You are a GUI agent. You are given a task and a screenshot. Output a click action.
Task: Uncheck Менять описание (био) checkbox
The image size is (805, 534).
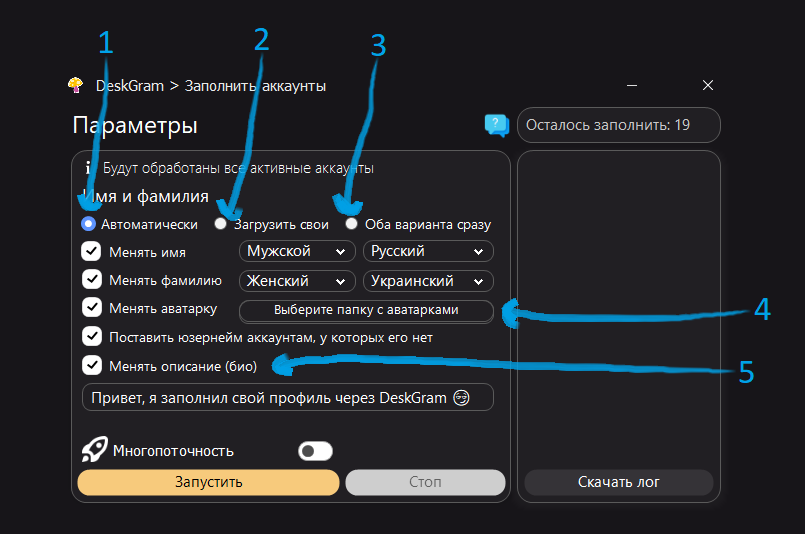[x=92, y=365]
